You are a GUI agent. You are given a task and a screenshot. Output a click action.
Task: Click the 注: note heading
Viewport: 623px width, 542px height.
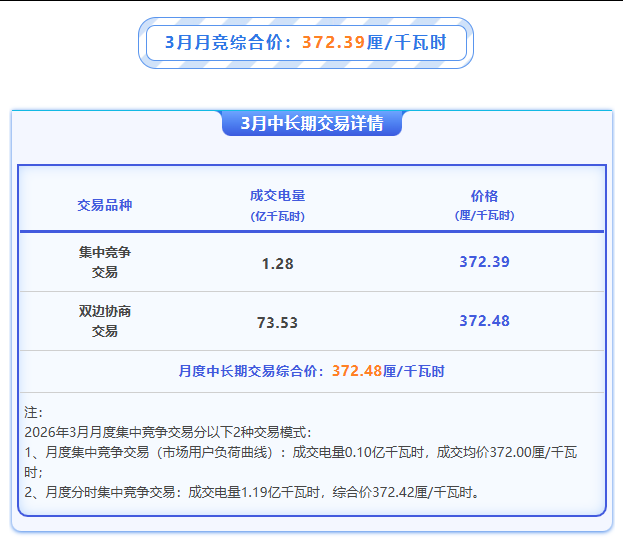click(33, 412)
